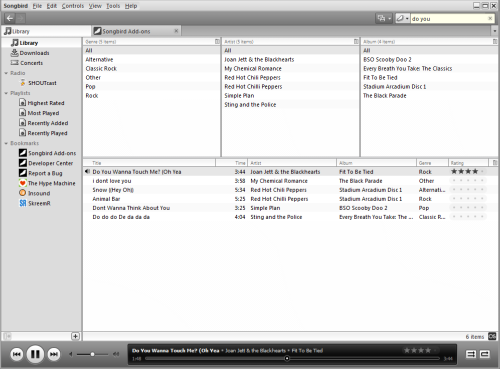Viewport: 500px width, 369px height.
Task: Open the Genre pane column picker
Action: (217, 42)
